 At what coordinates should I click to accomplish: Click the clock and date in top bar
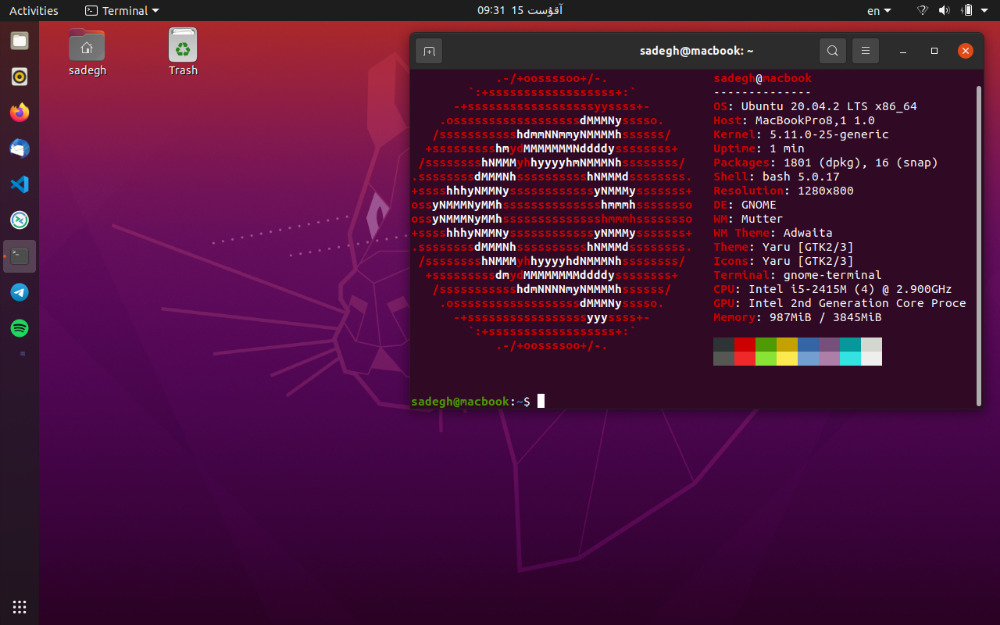(x=520, y=10)
